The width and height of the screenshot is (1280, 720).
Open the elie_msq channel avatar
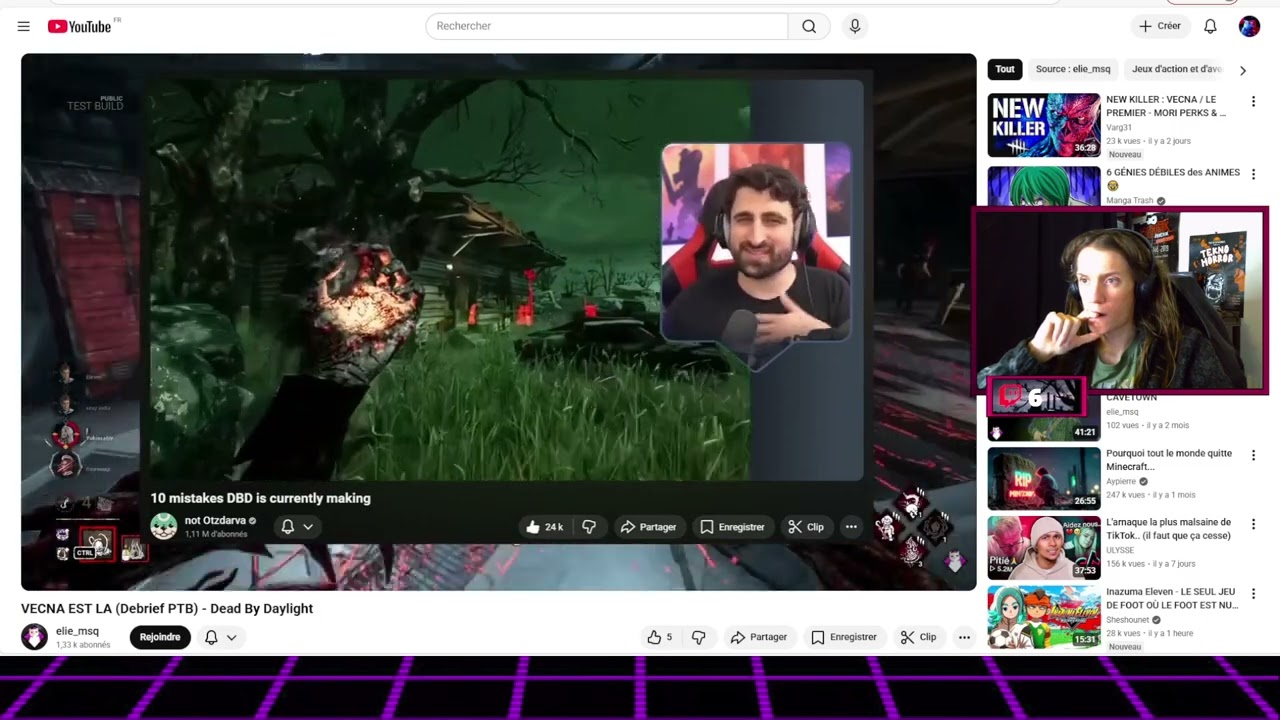click(35, 637)
